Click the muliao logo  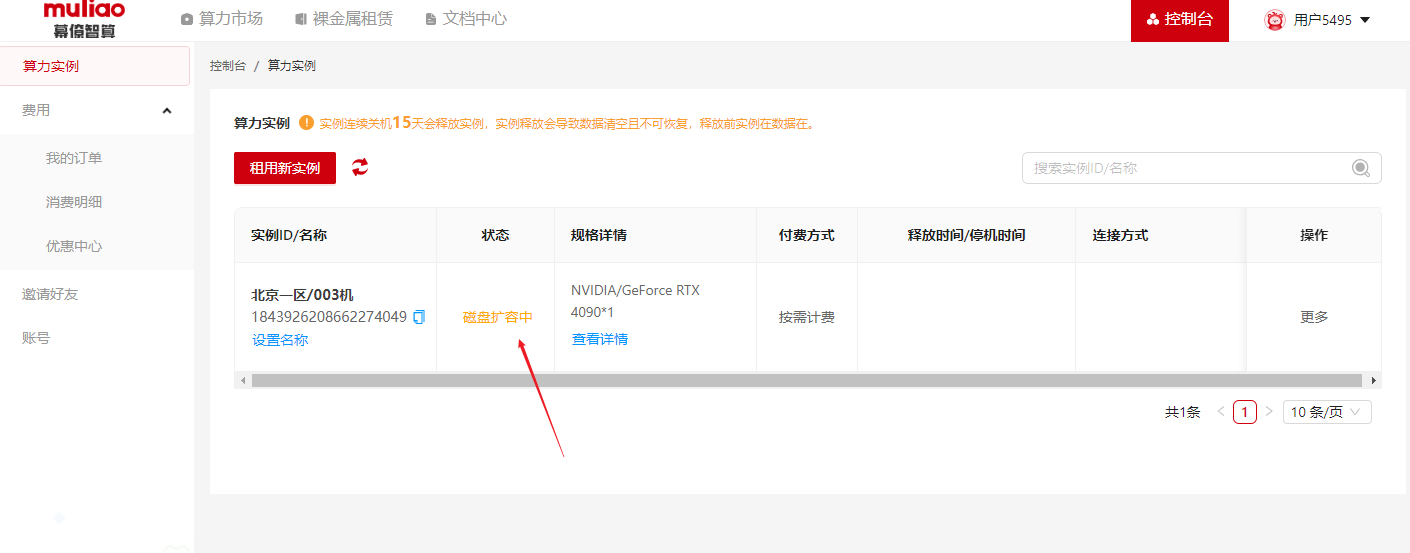84,20
